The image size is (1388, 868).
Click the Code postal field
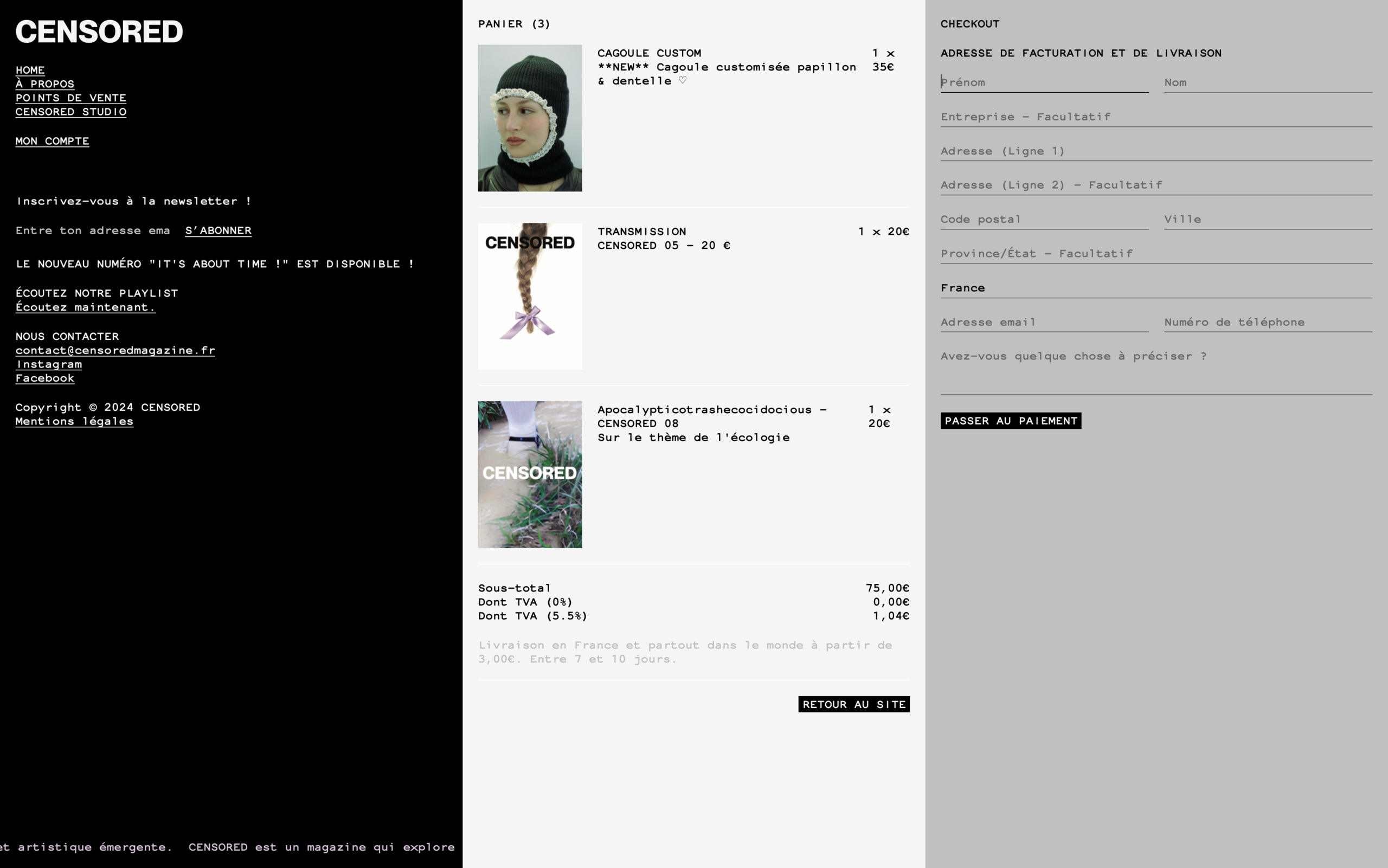tap(1044, 219)
